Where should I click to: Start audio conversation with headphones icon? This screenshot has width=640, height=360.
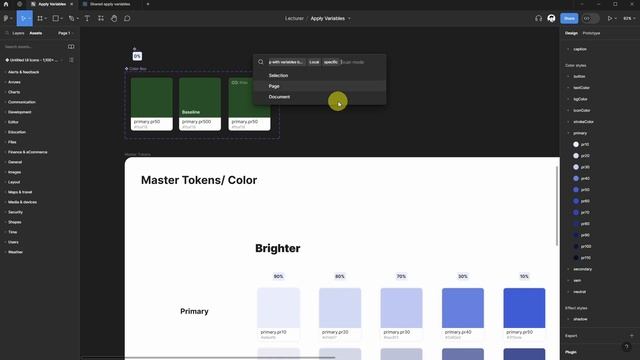pyautogui.click(x=538, y=18)
